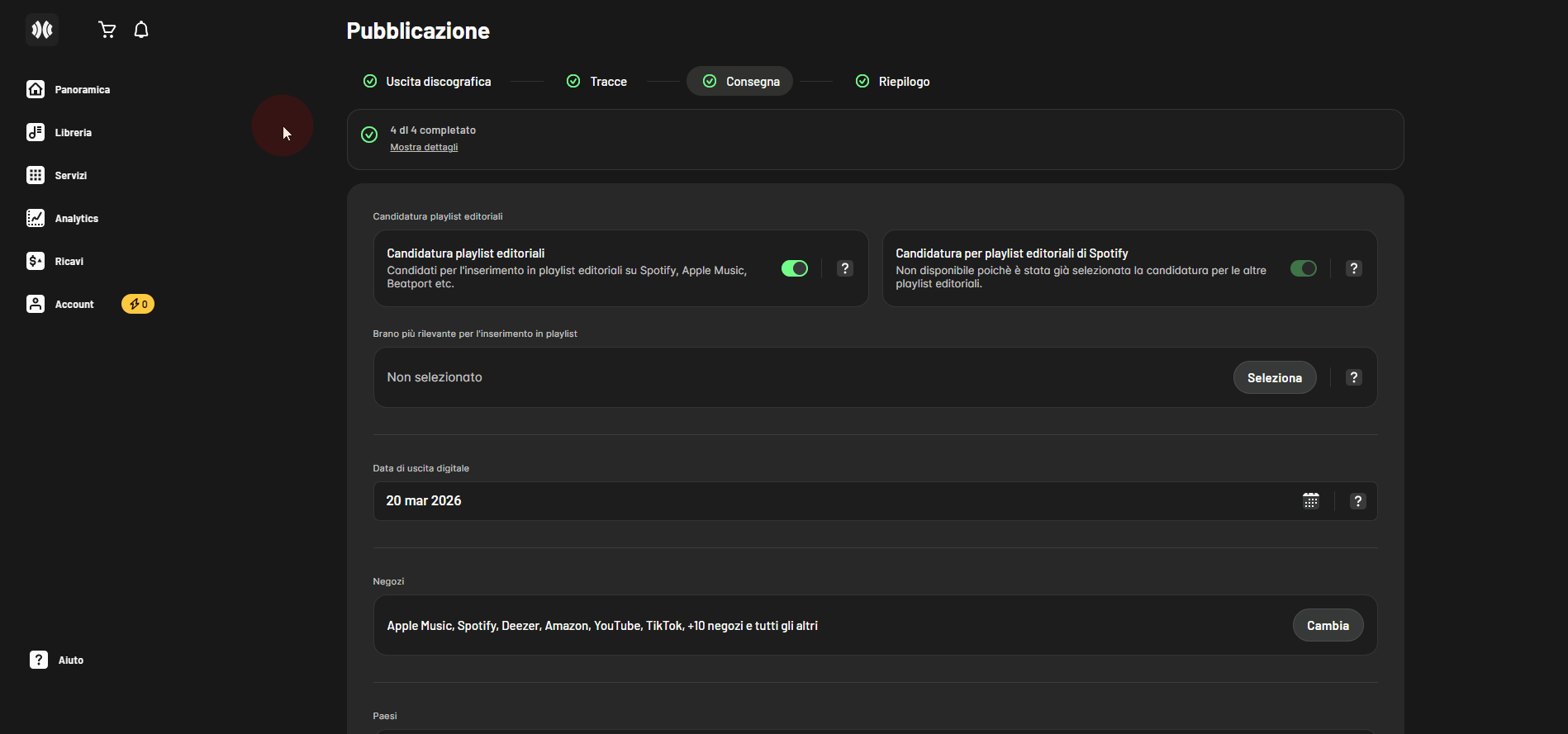Click help icon for Spotify playlist candidatura
This screenshot has height=734, width=1568.
1353,269
